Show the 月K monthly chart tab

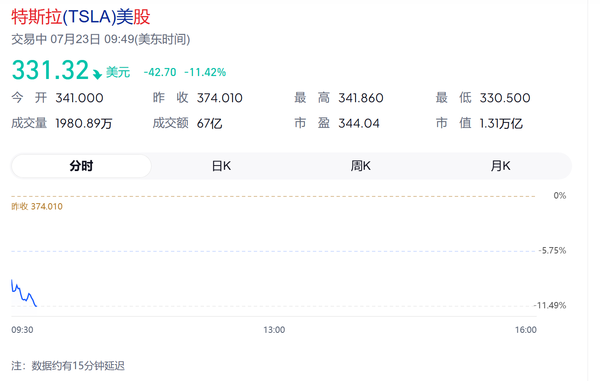[501, 166]
